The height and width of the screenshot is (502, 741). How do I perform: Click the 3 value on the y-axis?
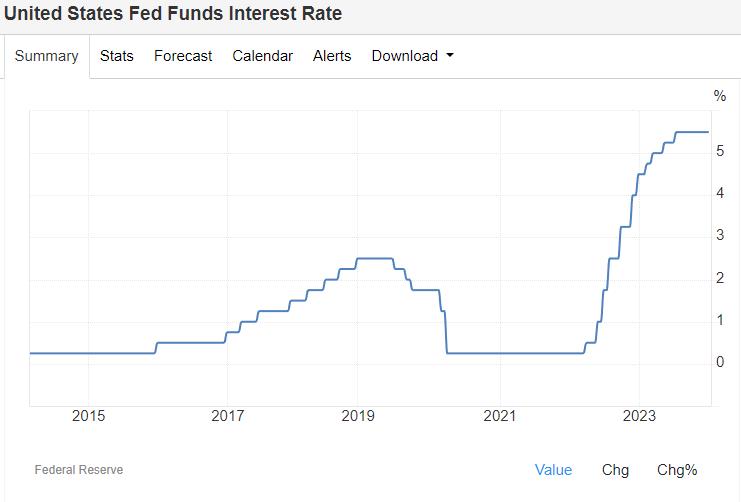coord(720,236)
